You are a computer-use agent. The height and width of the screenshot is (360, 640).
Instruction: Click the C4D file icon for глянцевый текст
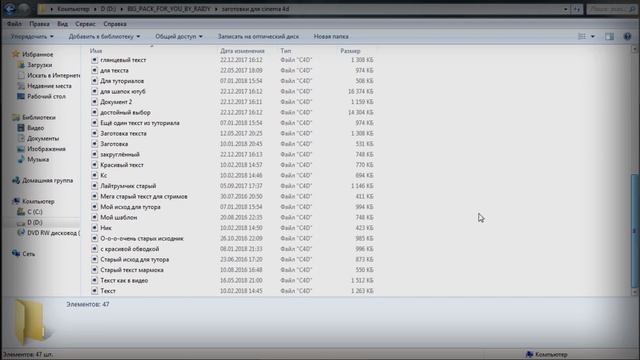click(x=94, y=60)
